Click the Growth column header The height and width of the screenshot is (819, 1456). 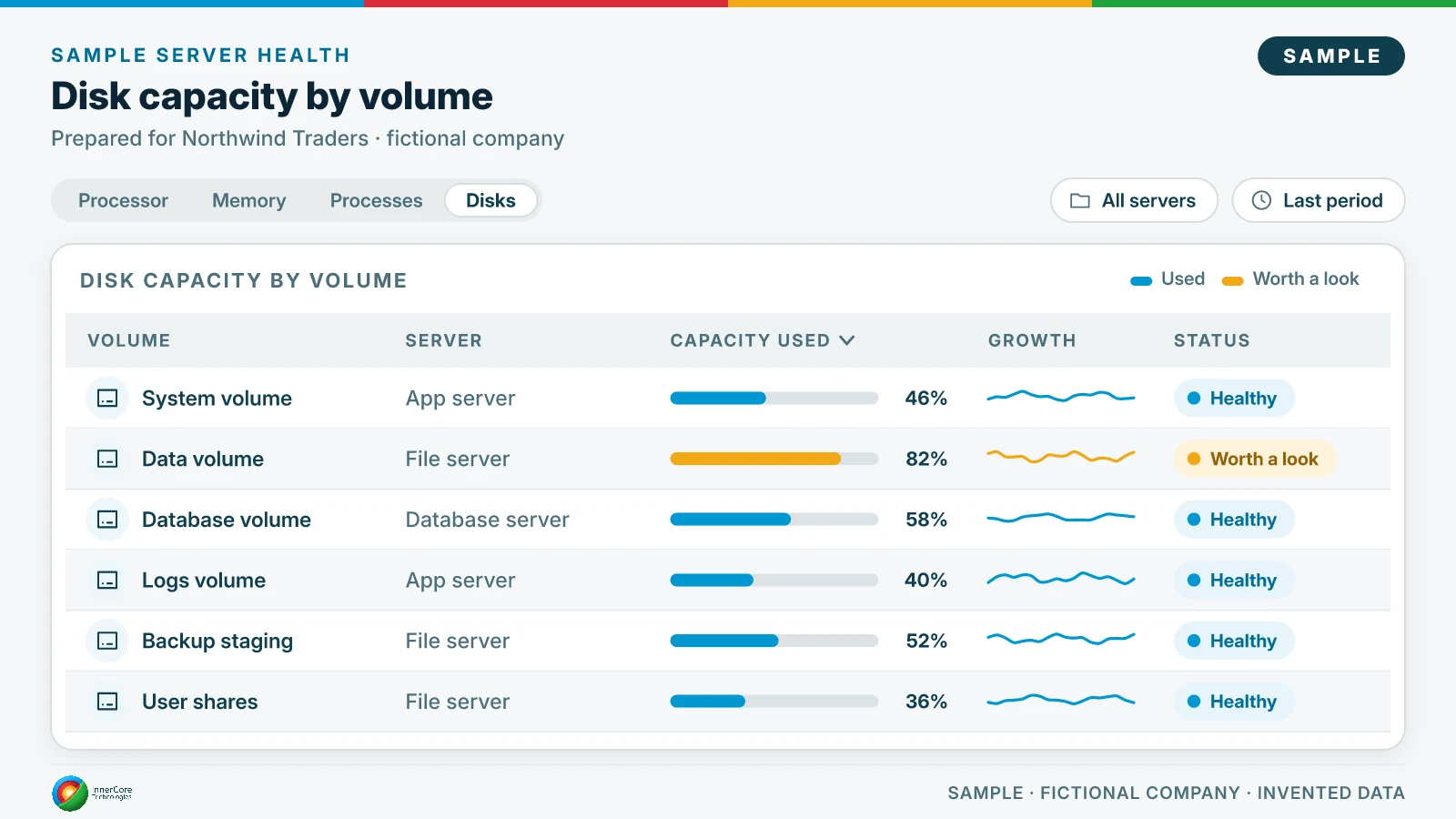click(1032, 340)
